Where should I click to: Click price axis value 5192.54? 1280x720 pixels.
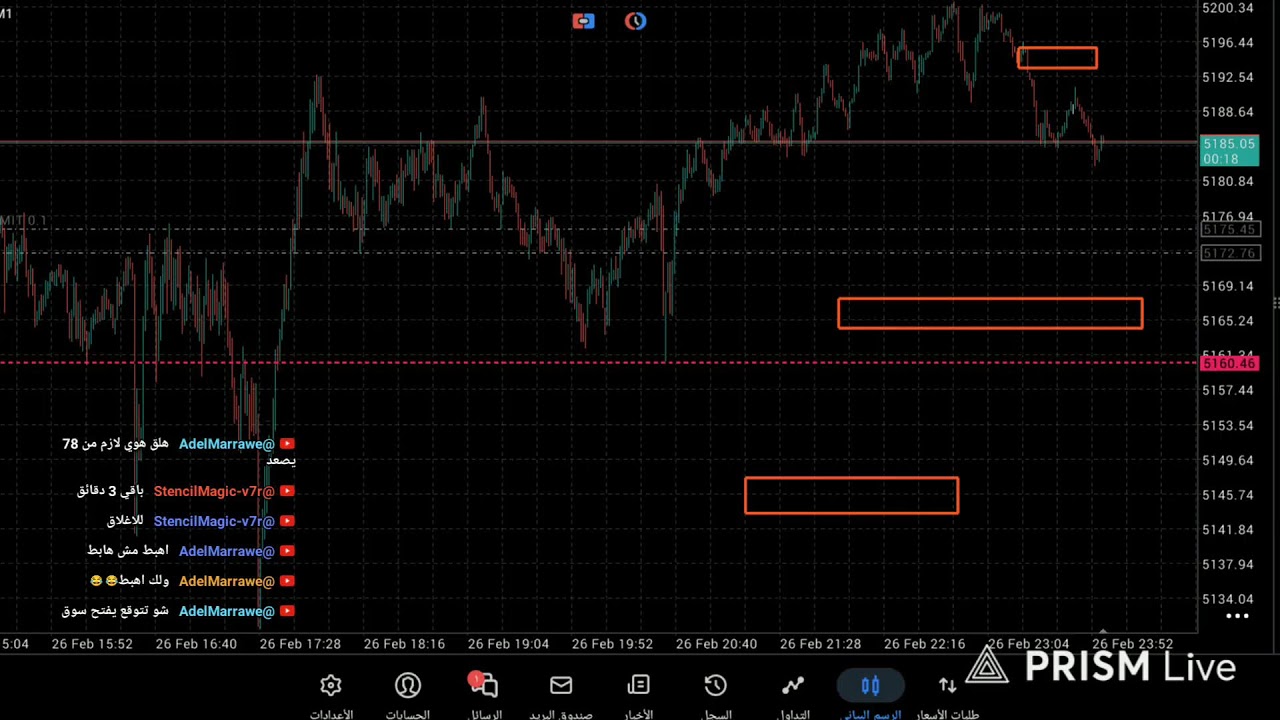[1228, 77]
